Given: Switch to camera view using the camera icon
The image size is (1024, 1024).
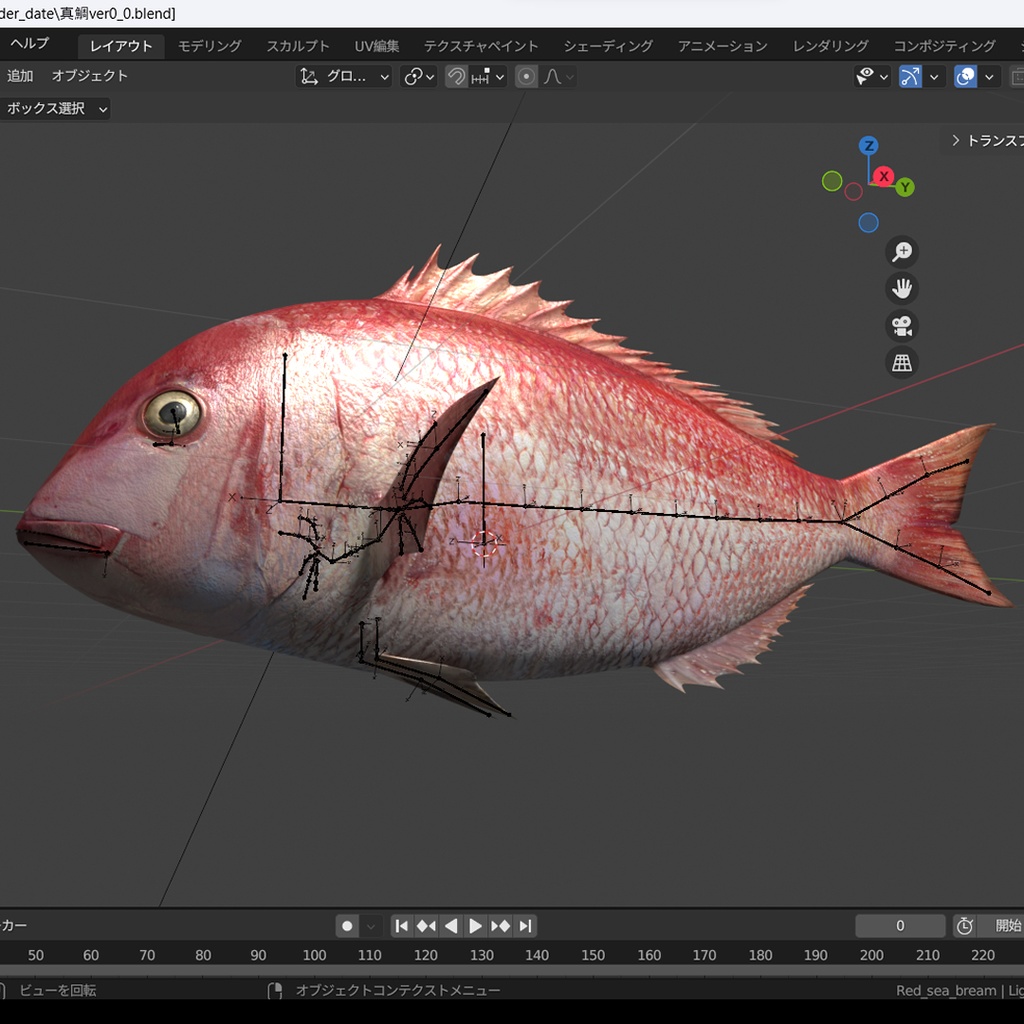Looking at the screenshot, I should click(901, 325).
